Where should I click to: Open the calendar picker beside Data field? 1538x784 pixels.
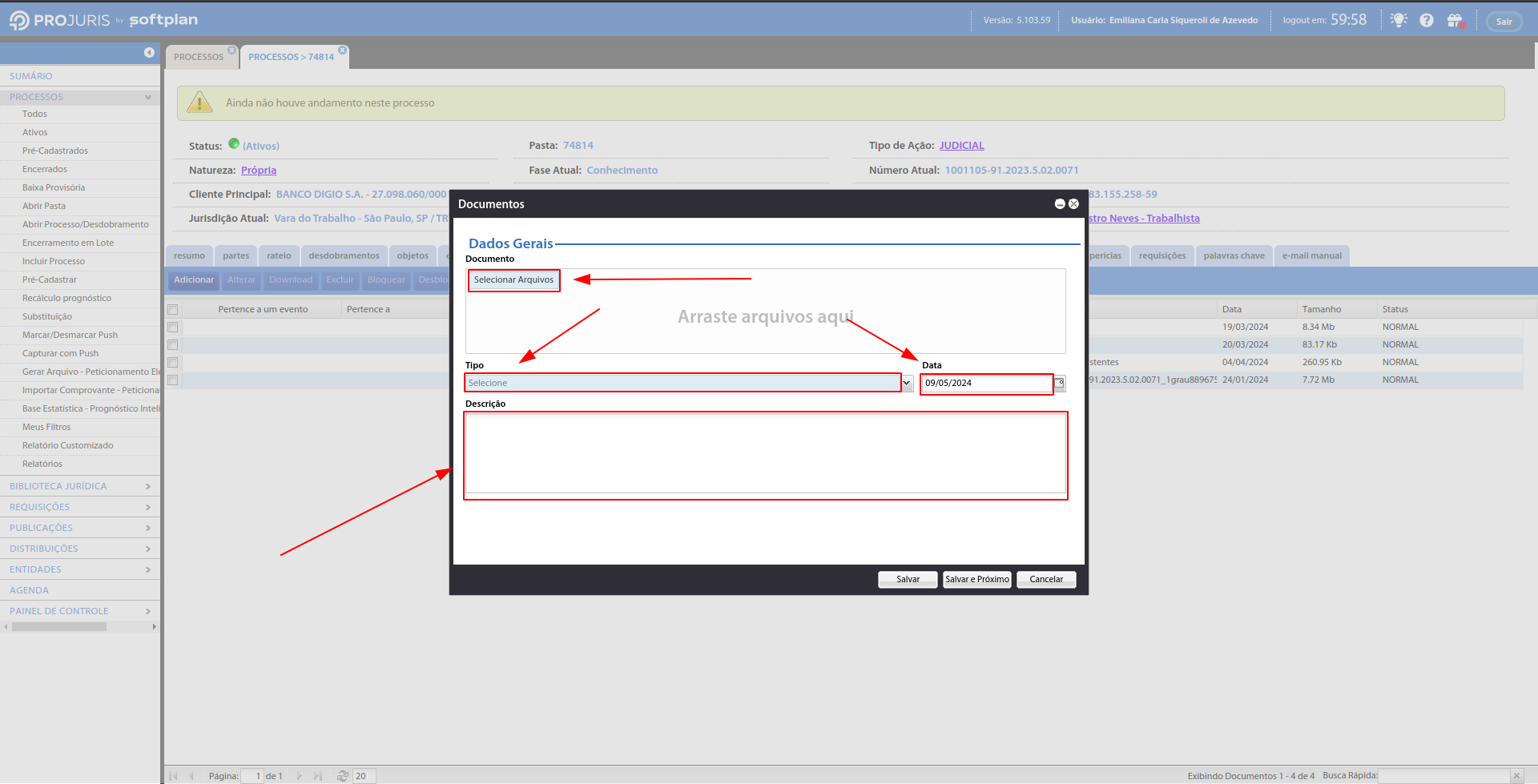[x=1060, y=384]
